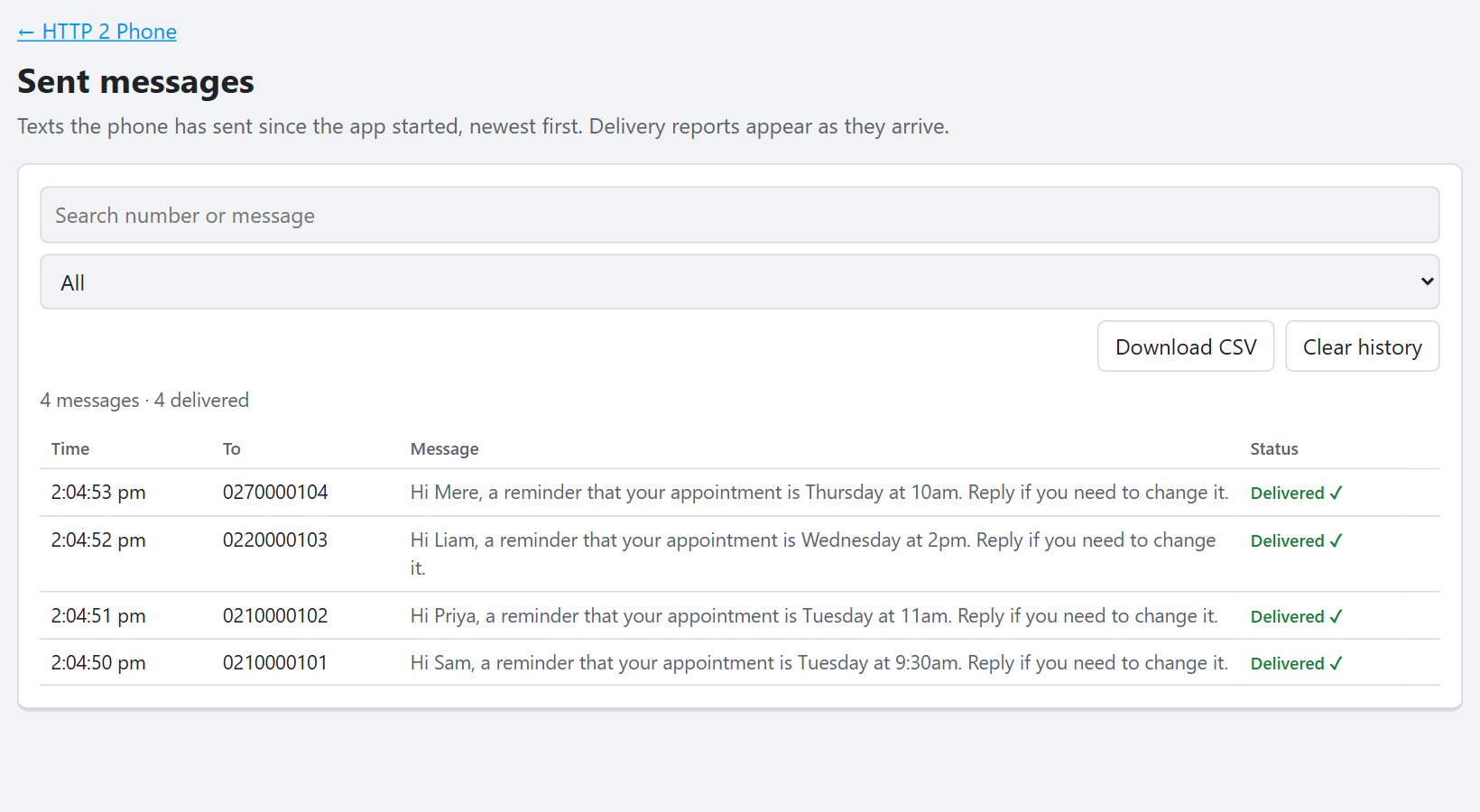Image resolution: width=1480 pixels, height=812 pixels.
Task: Select the Hi Mere reminder message
Action: [819, 493]
